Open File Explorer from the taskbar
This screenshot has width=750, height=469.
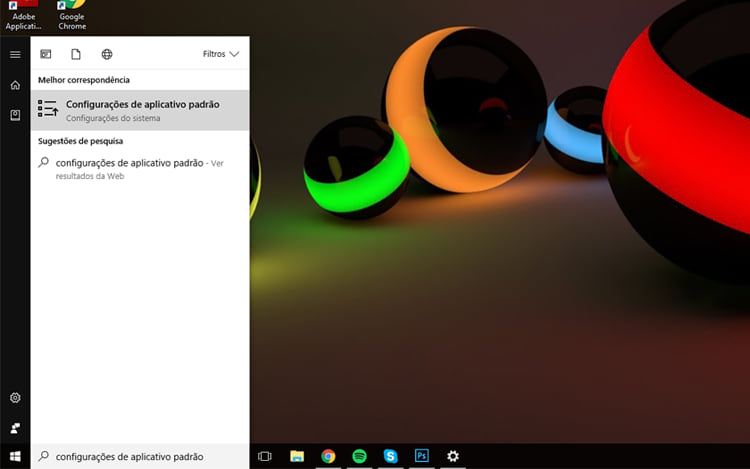coord(297,456)
